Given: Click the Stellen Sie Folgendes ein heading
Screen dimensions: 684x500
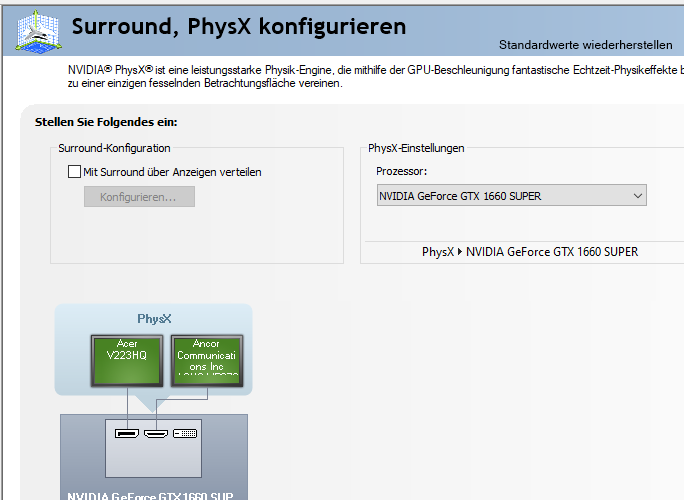Looking at the screenshot, I should click(x=106, y=122).
